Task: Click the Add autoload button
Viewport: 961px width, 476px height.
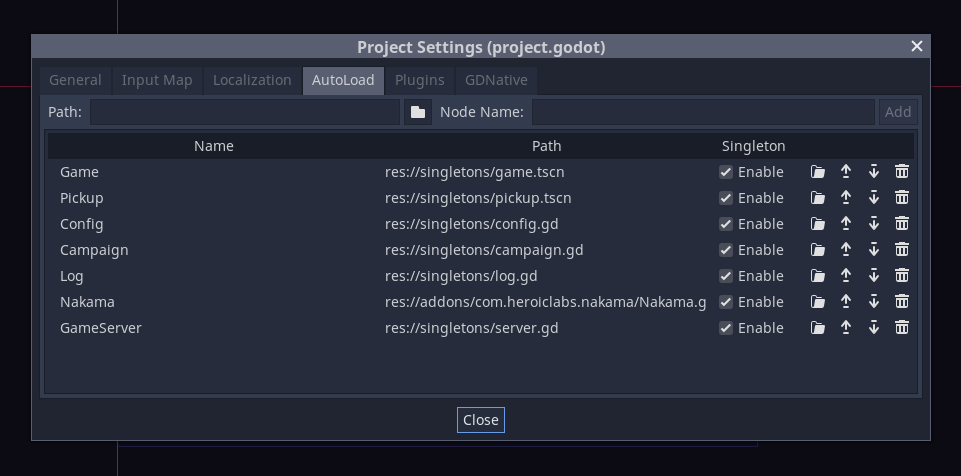Action: (897, 112)
